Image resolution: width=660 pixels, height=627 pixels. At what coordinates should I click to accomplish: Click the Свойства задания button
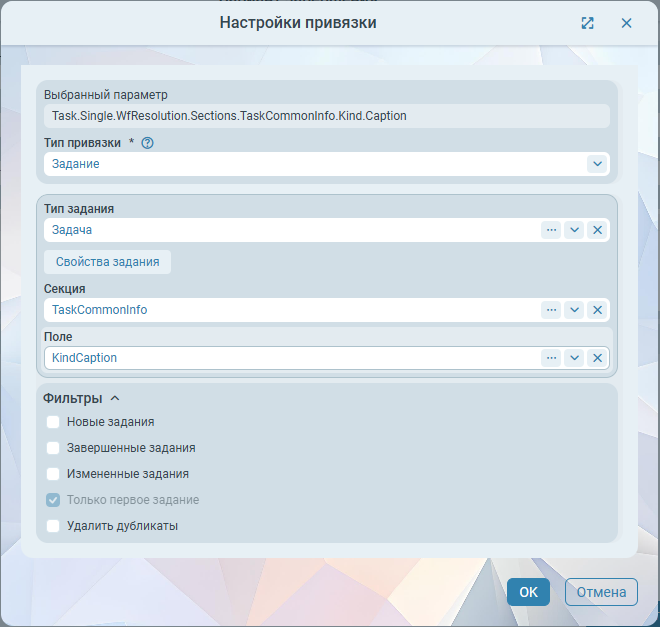107,262
